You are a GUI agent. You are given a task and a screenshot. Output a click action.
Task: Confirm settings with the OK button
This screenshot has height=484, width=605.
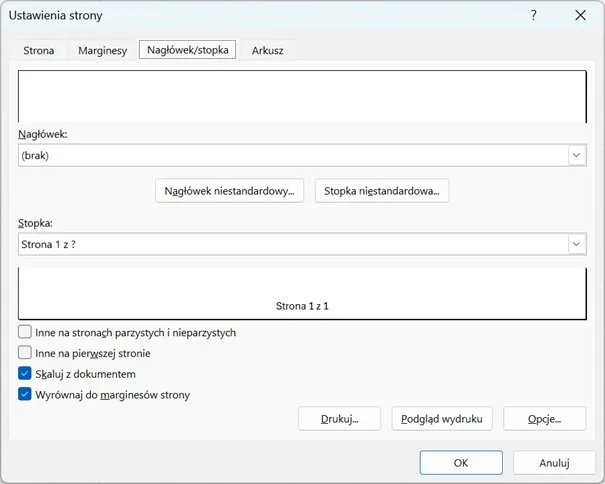point(460,463)
